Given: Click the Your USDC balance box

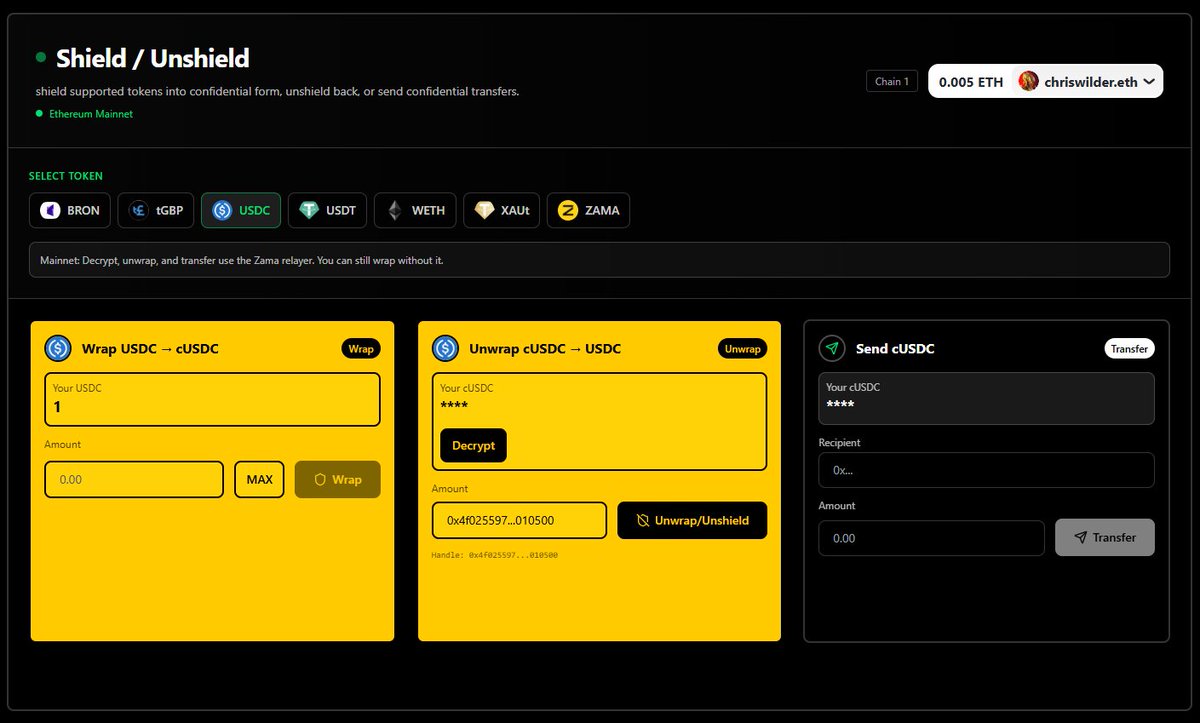Looking at the screenshot, I should (x=212, y=400).
